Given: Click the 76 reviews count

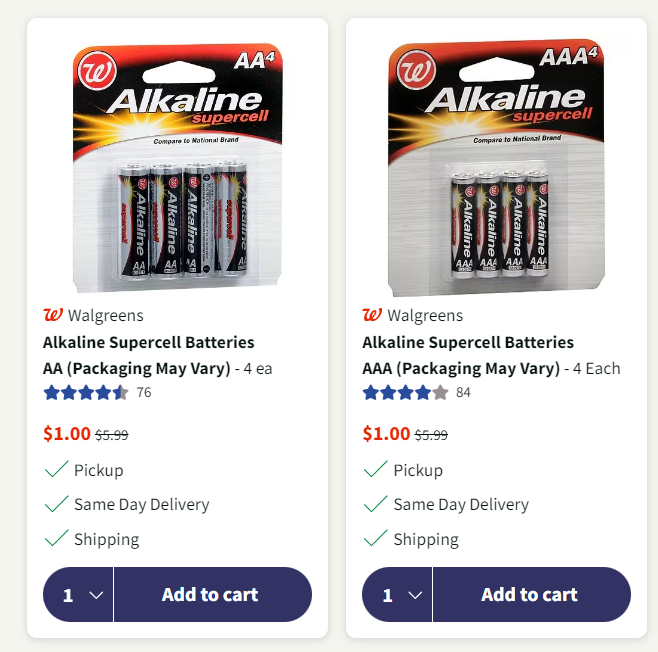Looking at the screenshot, I should point(144,392).
